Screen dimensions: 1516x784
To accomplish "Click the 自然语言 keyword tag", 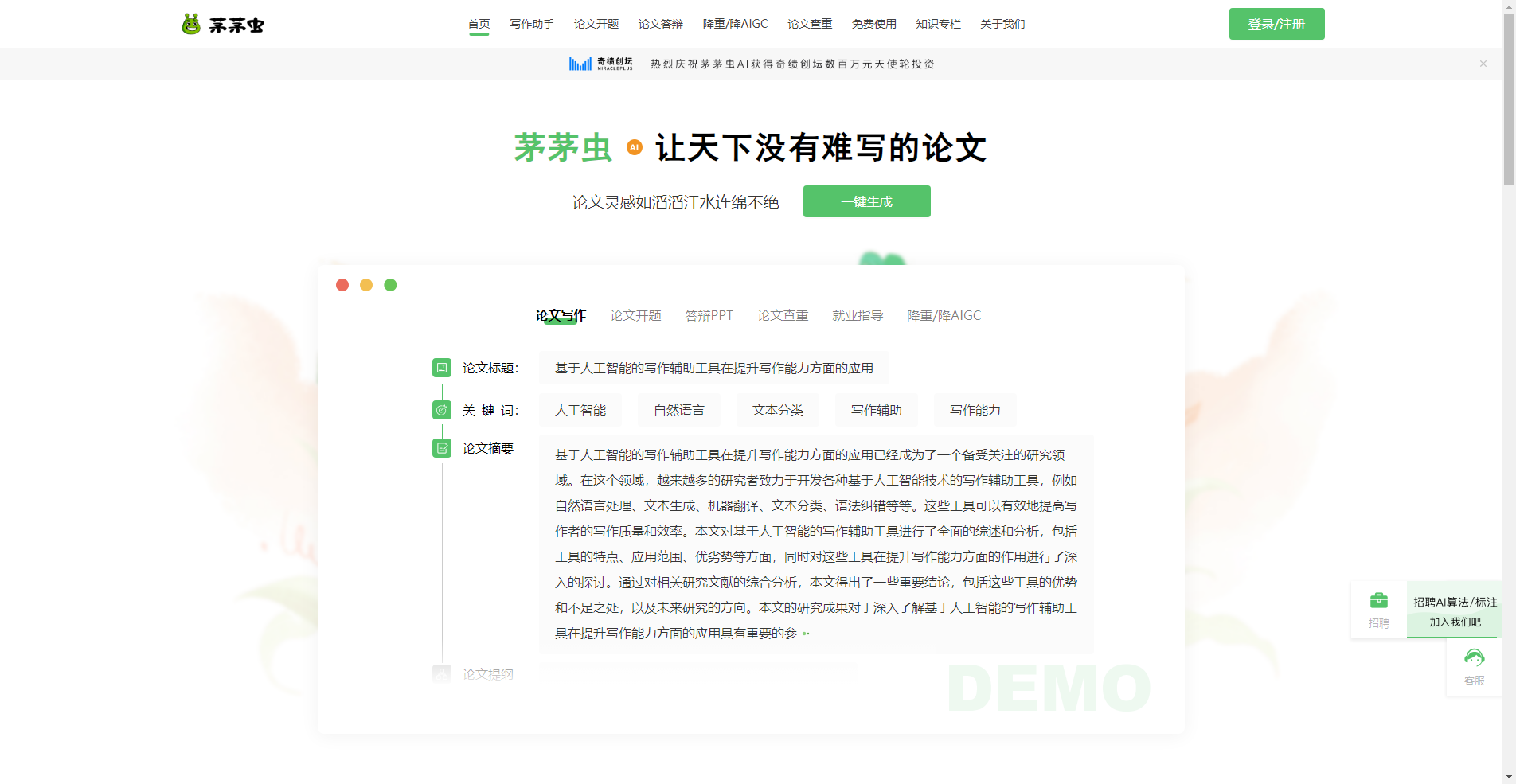I will click(x=679, y=410).
